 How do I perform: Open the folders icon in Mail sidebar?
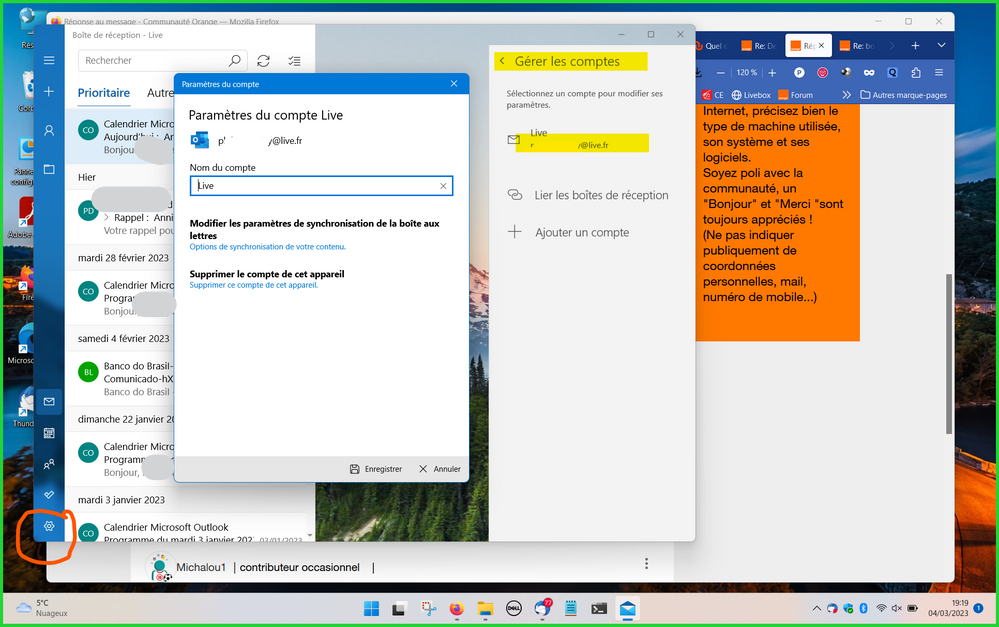(49, 169)
